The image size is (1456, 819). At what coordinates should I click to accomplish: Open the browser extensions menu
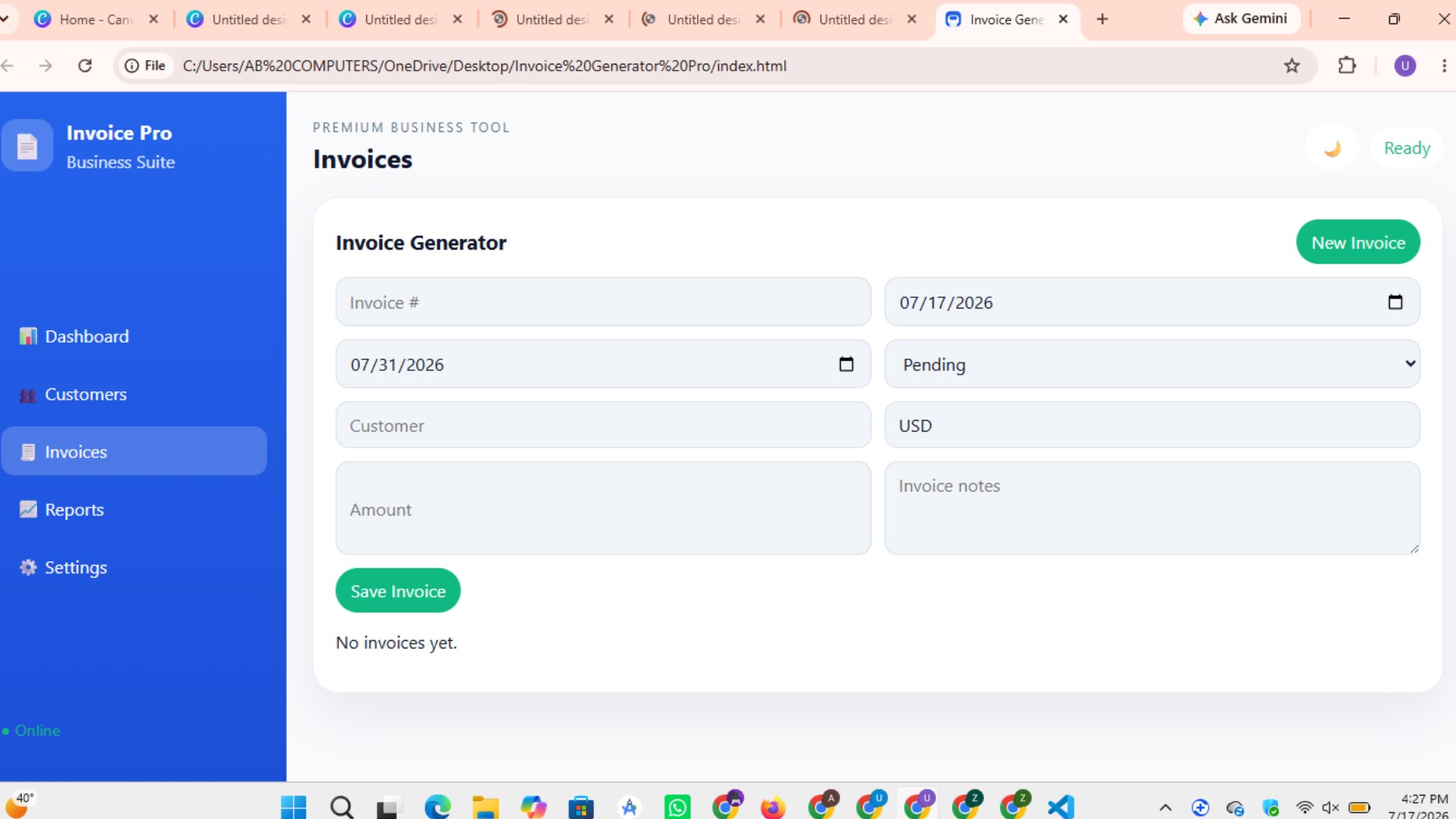coord(1347,66)
